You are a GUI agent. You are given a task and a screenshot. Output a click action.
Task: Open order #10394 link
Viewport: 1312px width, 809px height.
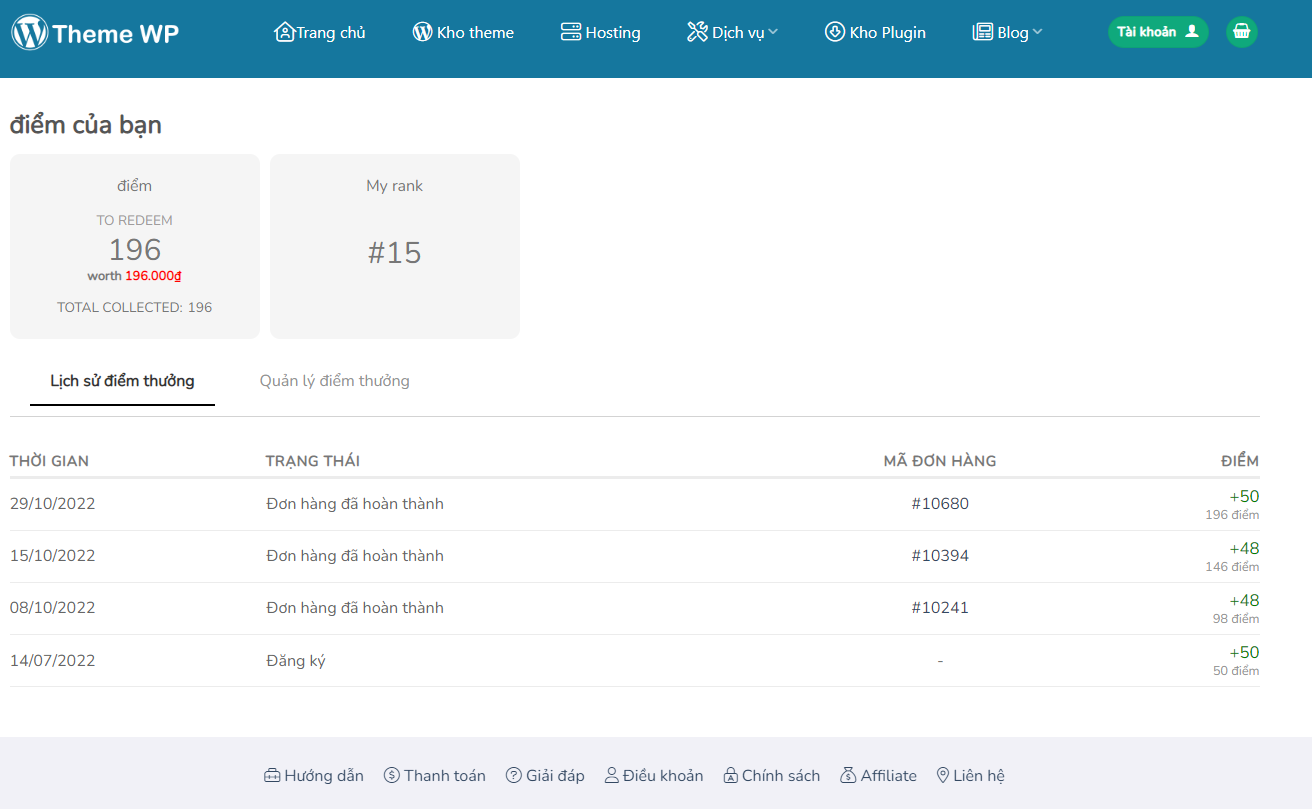click(940, 556)
